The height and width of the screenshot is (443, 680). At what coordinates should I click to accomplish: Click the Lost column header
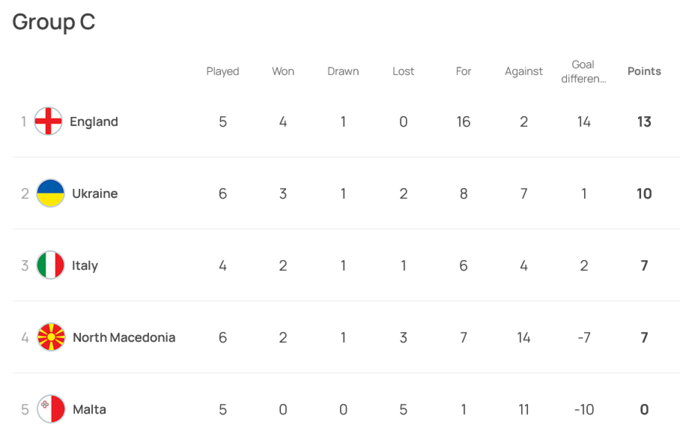[403, 71]
